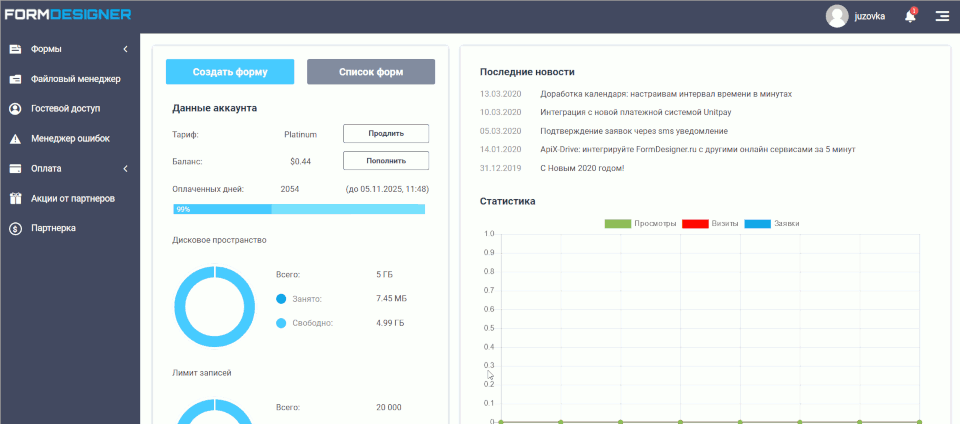Click the partner promotions gift icon
The height and width of the screenshot is (424, 960).
(x=16, y=199)
